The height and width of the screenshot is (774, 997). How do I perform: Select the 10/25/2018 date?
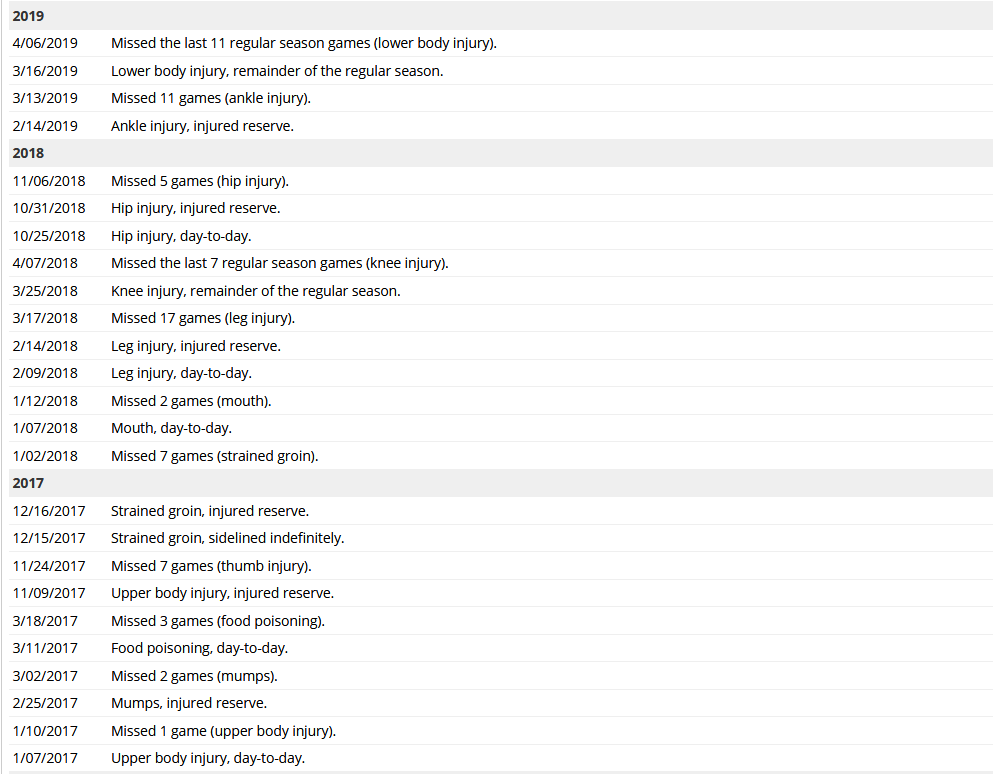tap(49, 236)
